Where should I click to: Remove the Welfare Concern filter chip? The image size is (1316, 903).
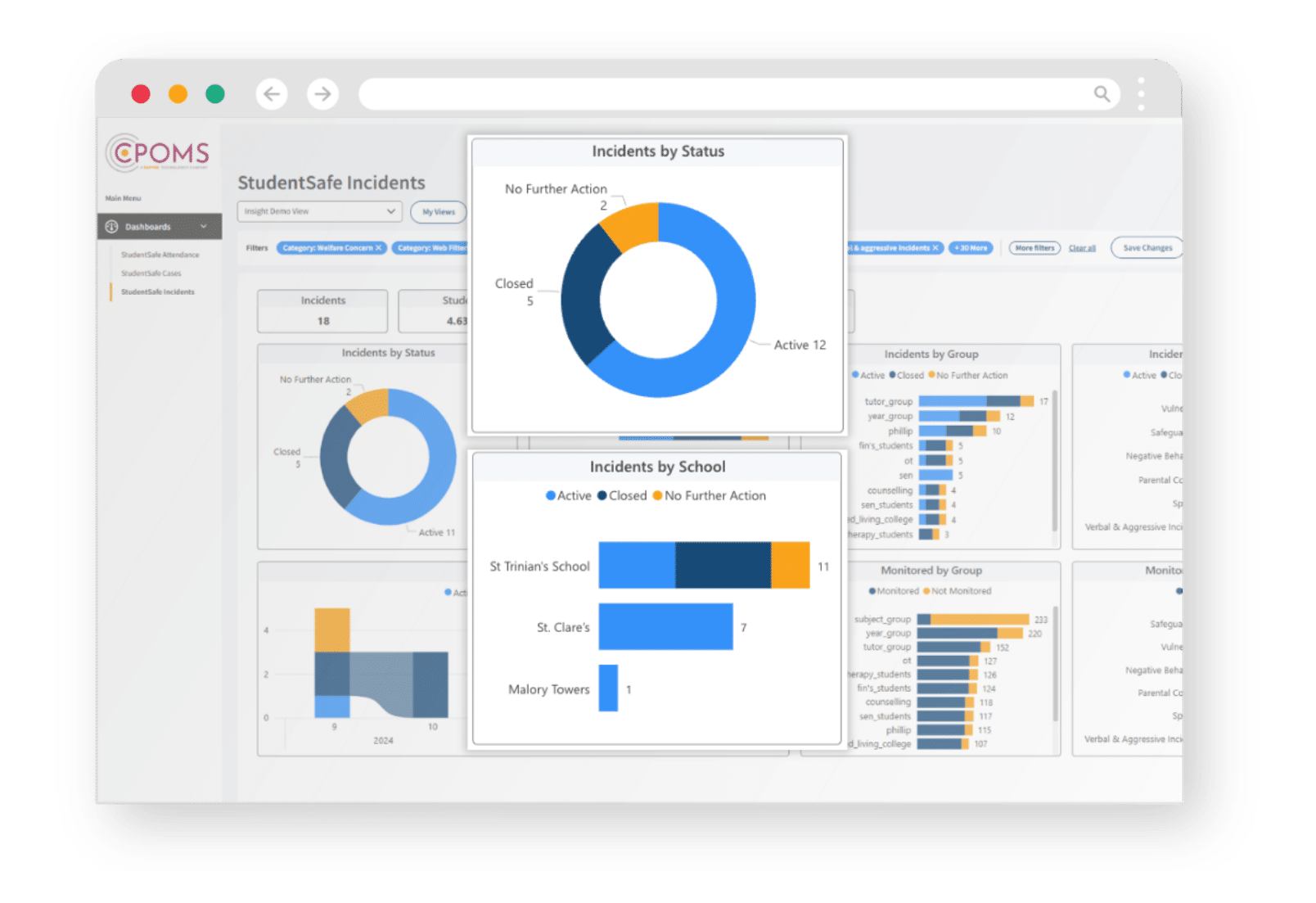coord(378,248)
